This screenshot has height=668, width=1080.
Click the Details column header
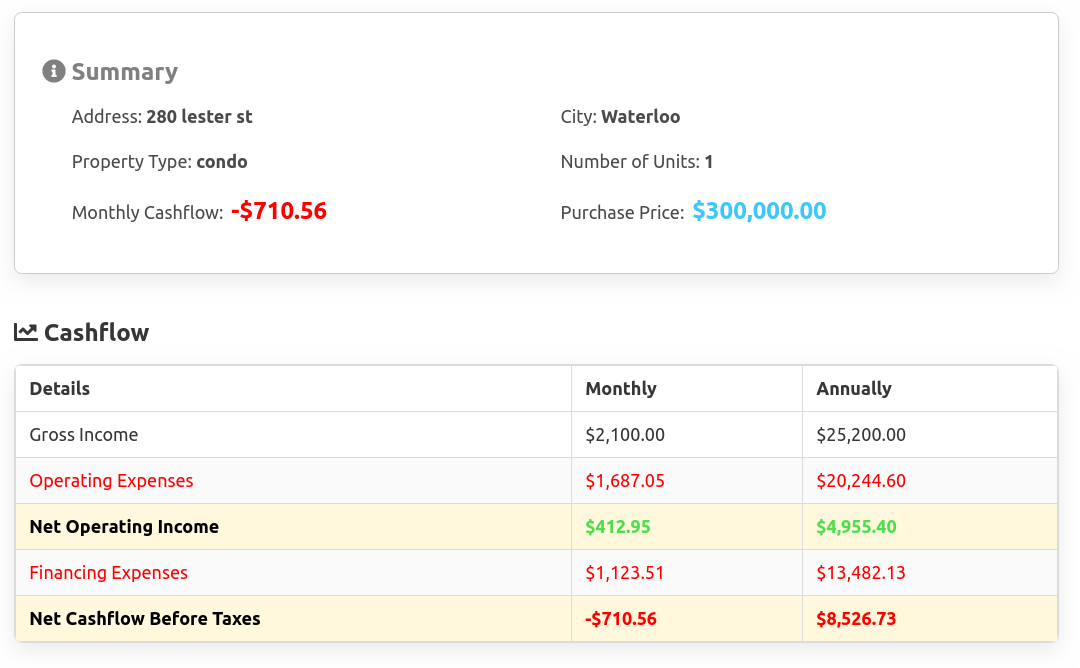coord(60,389)
